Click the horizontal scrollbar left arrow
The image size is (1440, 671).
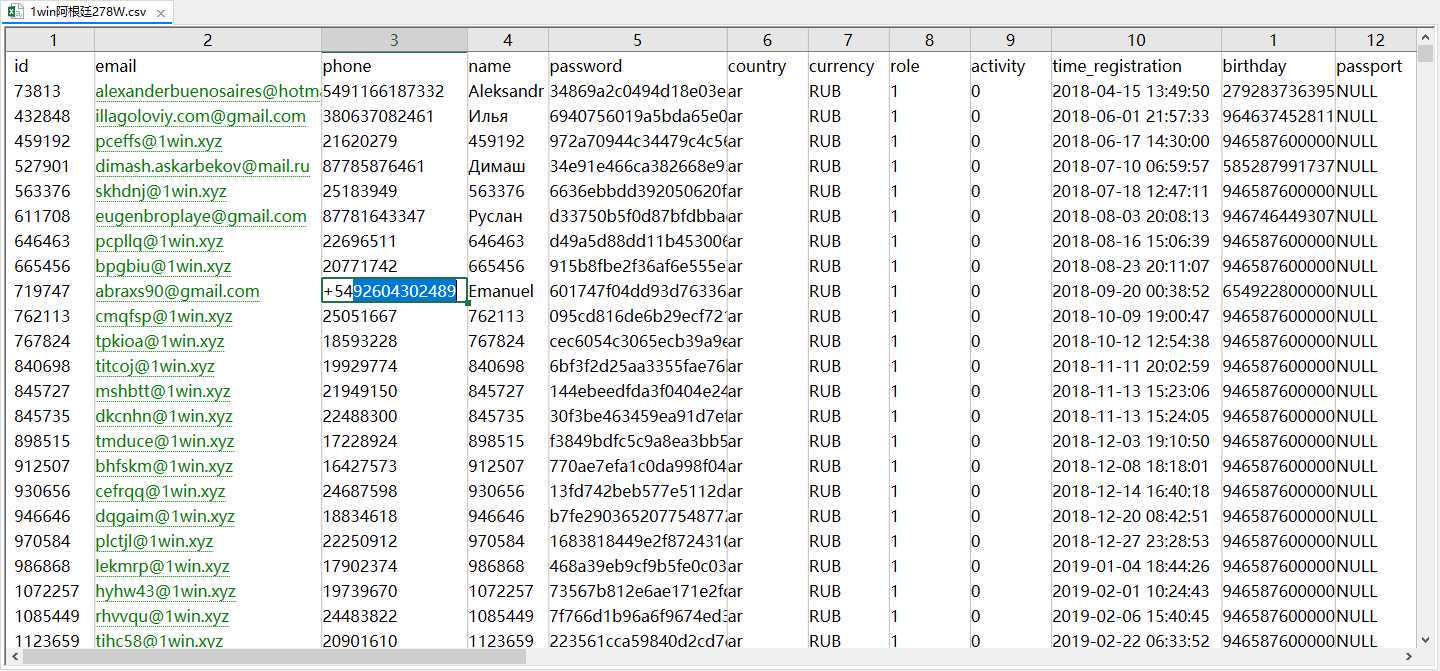(14, 657)
